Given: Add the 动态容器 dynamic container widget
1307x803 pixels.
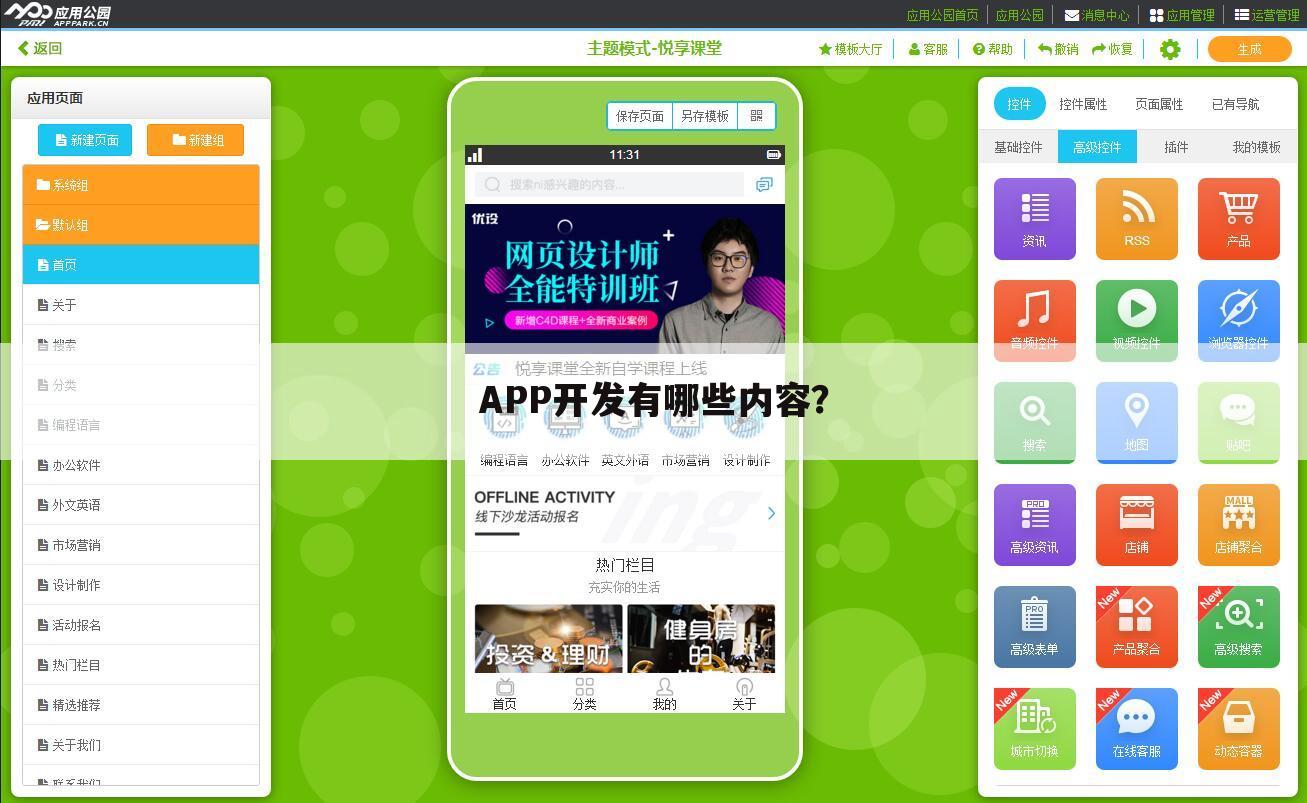Looking at the screenshot, I should [1239, 729].
